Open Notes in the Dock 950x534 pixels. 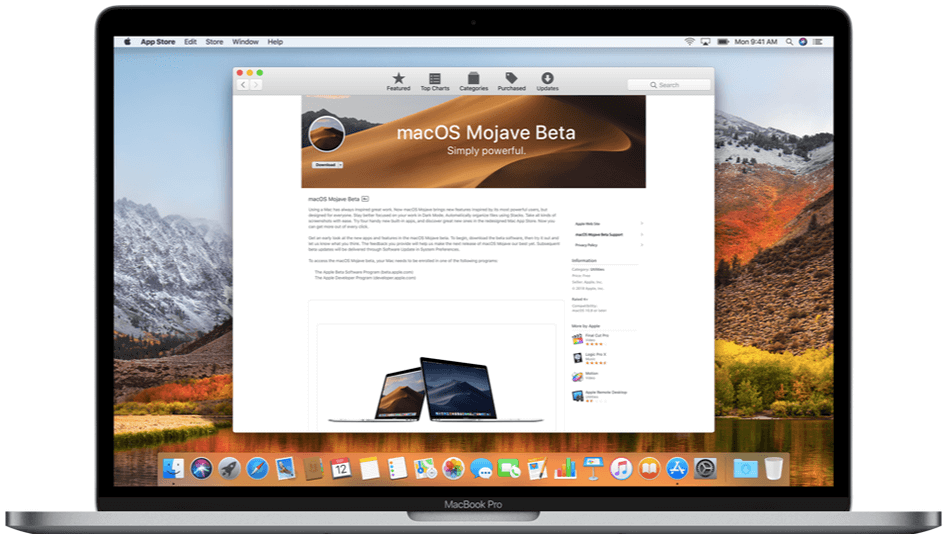(x=369, y=469)
